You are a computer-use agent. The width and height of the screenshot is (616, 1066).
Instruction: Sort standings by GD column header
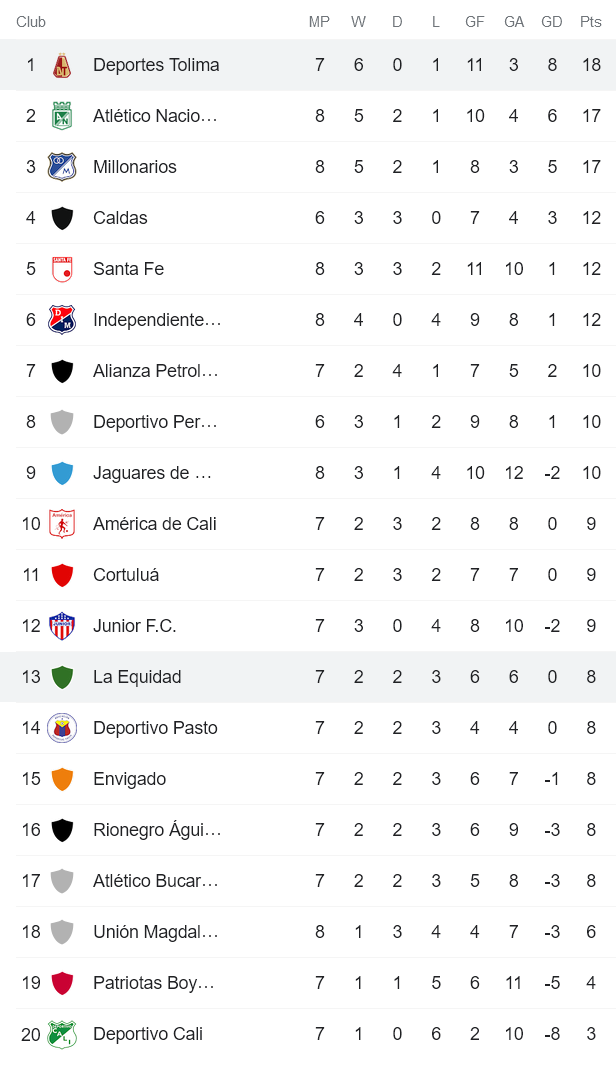pos(552,19)
